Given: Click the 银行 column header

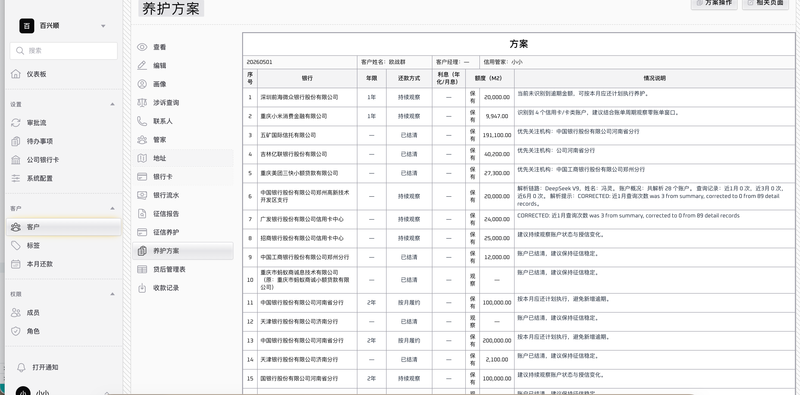Looking at the screenshot, I should pyautogui.click(x=307, y=78).
